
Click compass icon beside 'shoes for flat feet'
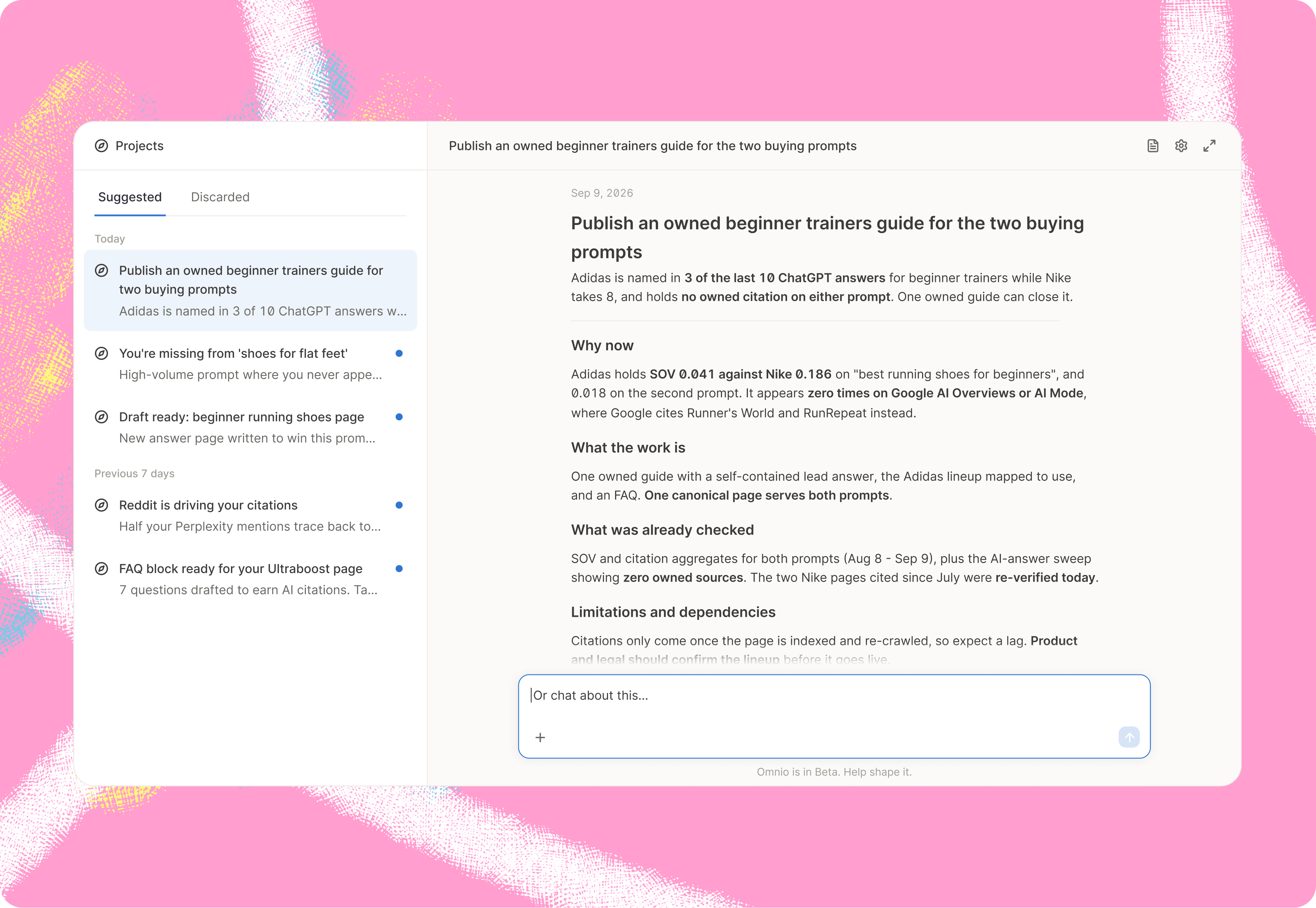coord(101,353)
